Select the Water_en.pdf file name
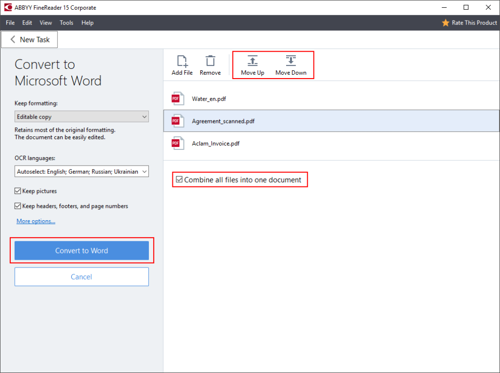This screenshot has width=500, height=373. click(x=209, y=99)
